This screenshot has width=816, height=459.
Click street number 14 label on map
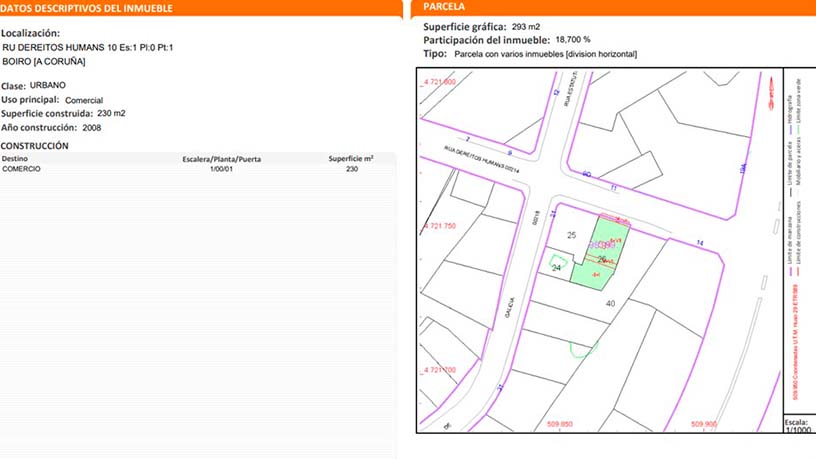coord(700,243)
